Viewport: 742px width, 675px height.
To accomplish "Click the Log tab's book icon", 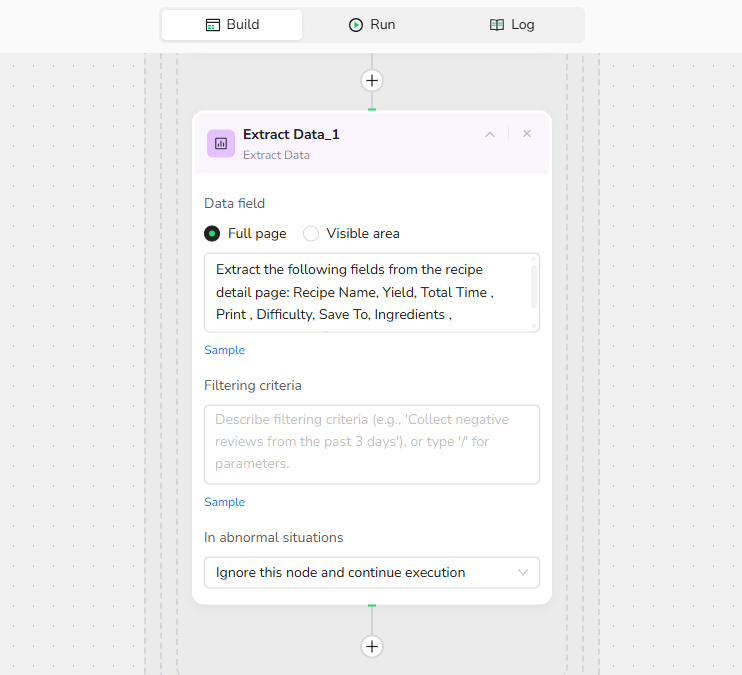I will pyautogui.click(x=497, y=25).
